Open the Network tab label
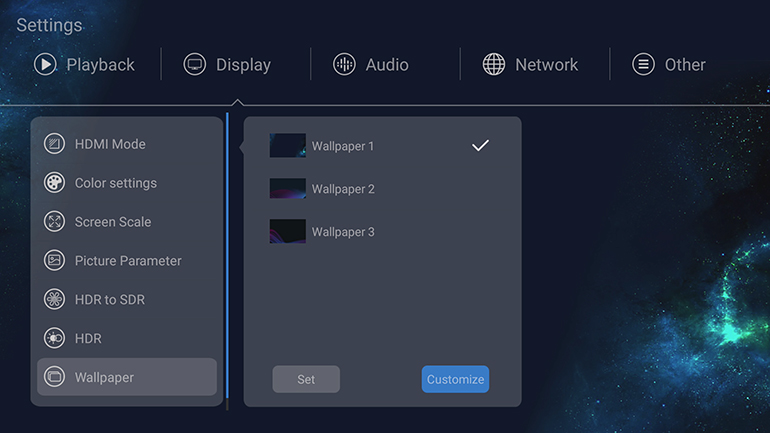 (x=546, y=65)
